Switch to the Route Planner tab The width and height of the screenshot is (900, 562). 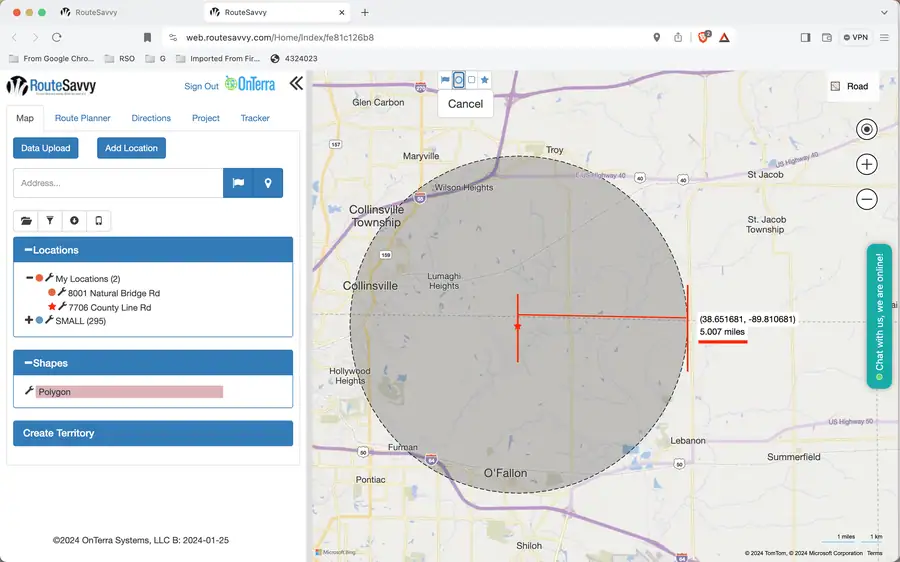point(83,118)
